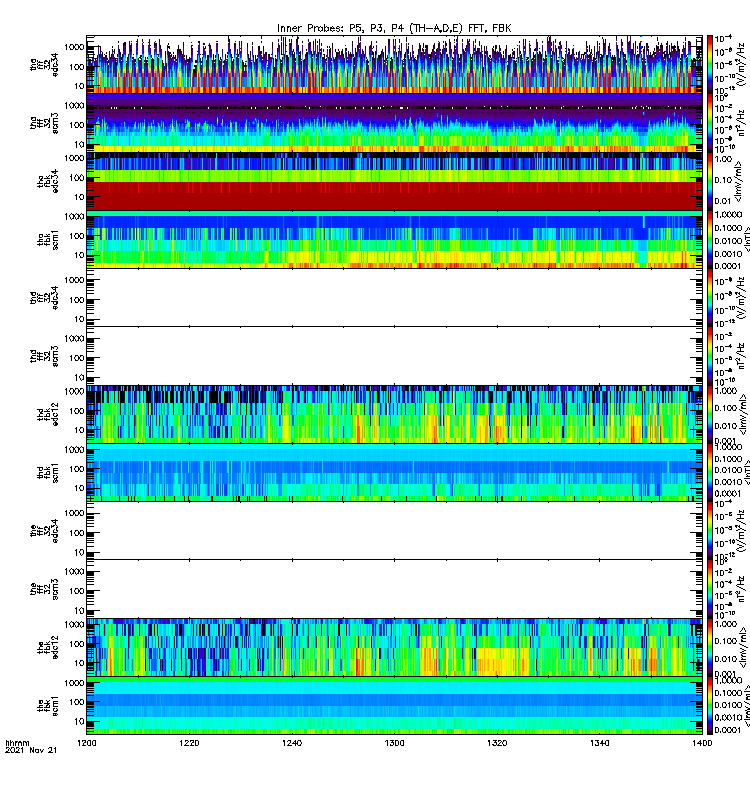Click the 1000 tick of tha fff edc34 axis
The width and height of the screenshot is (750, 800).
(x=74, y=47)
